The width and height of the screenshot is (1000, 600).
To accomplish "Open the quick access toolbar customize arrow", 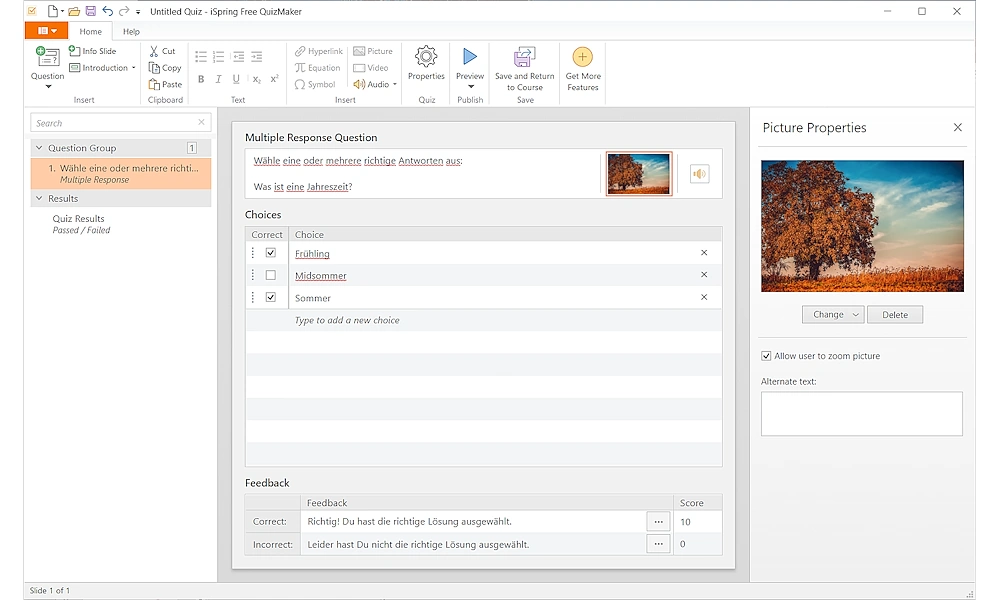I will [x=138, y=12].
